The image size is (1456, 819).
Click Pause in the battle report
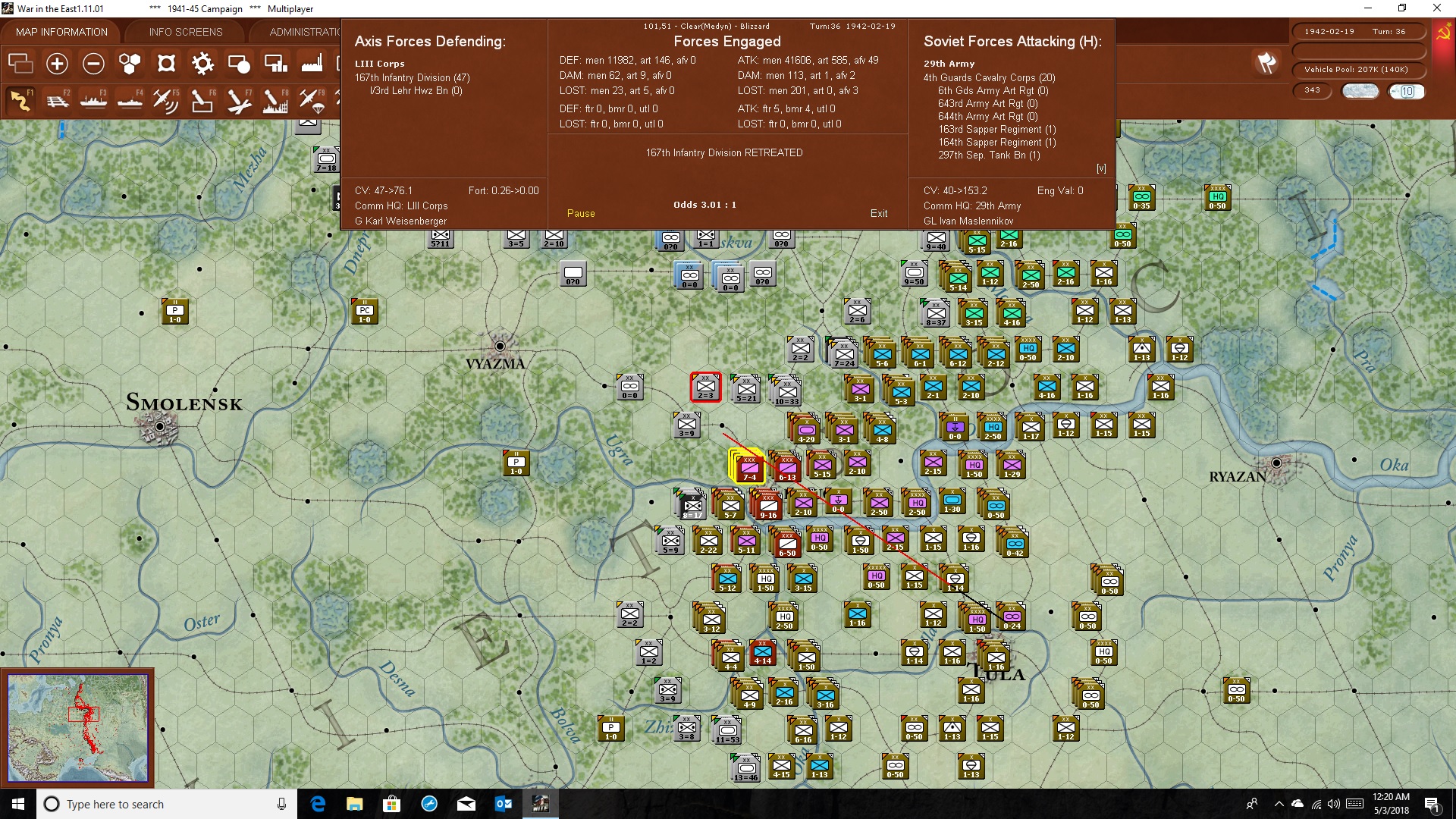click(581, 213)
